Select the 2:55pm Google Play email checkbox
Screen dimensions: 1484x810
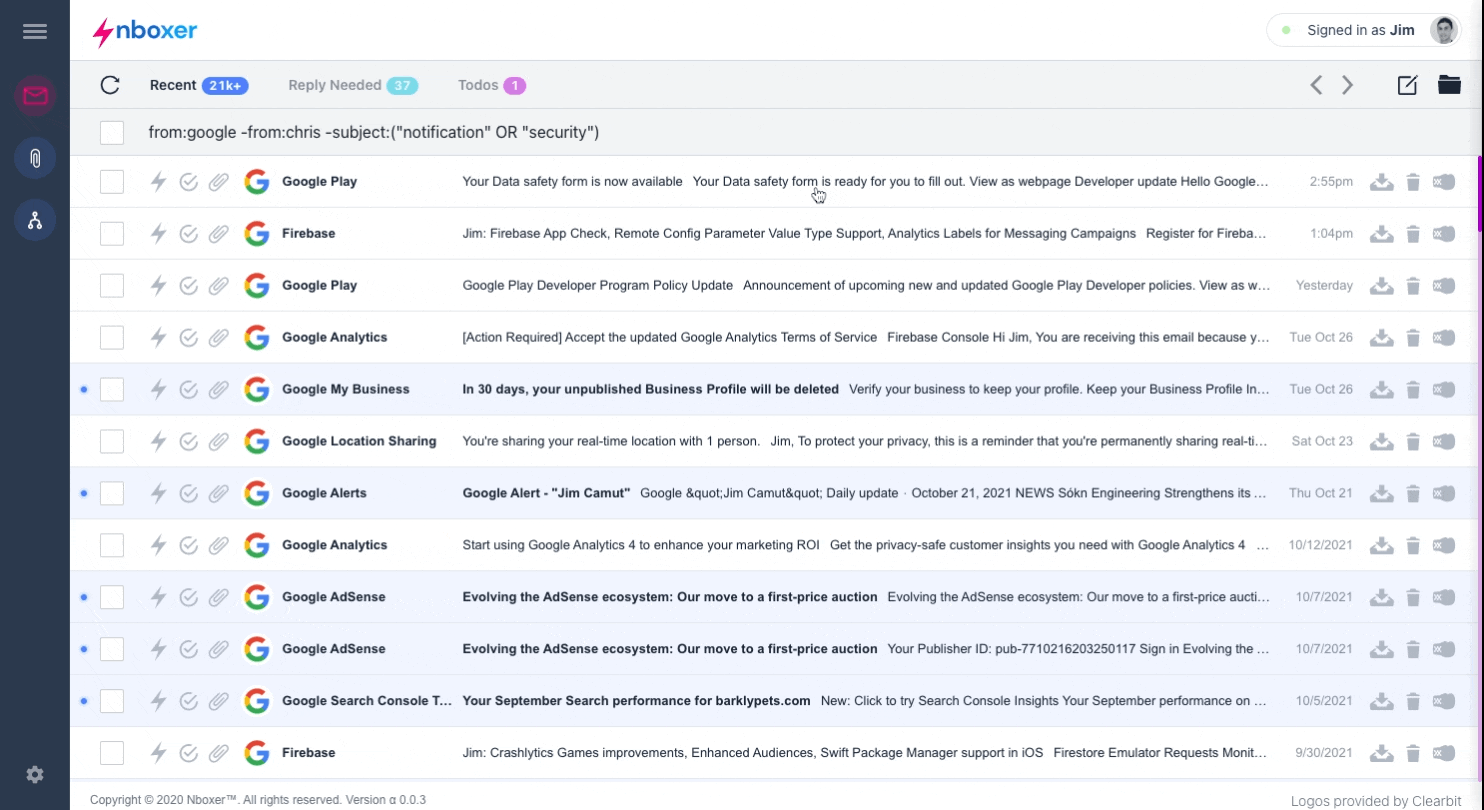[112, 182]
